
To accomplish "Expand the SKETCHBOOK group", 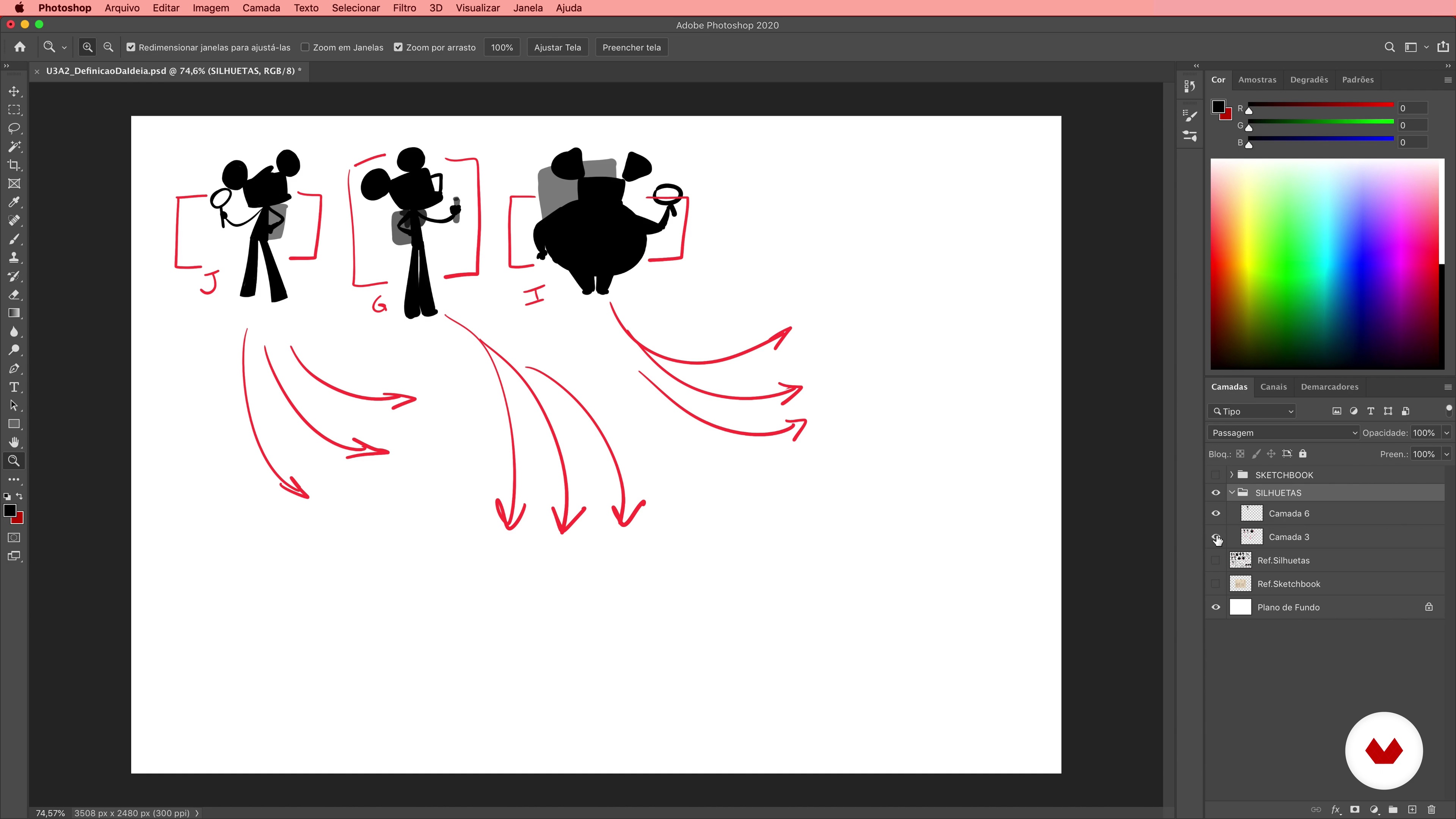I will (1232, 475).
